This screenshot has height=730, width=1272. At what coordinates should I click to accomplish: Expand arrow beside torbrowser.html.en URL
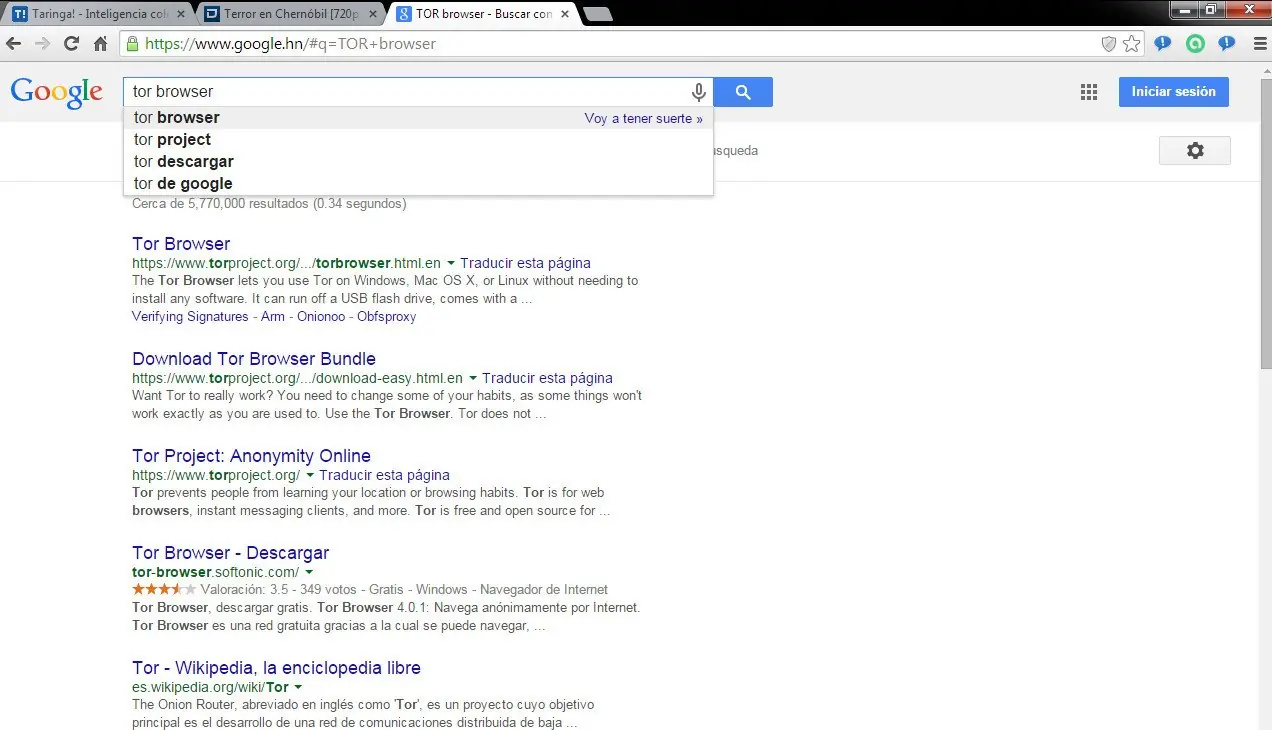[x=451, y=264]
